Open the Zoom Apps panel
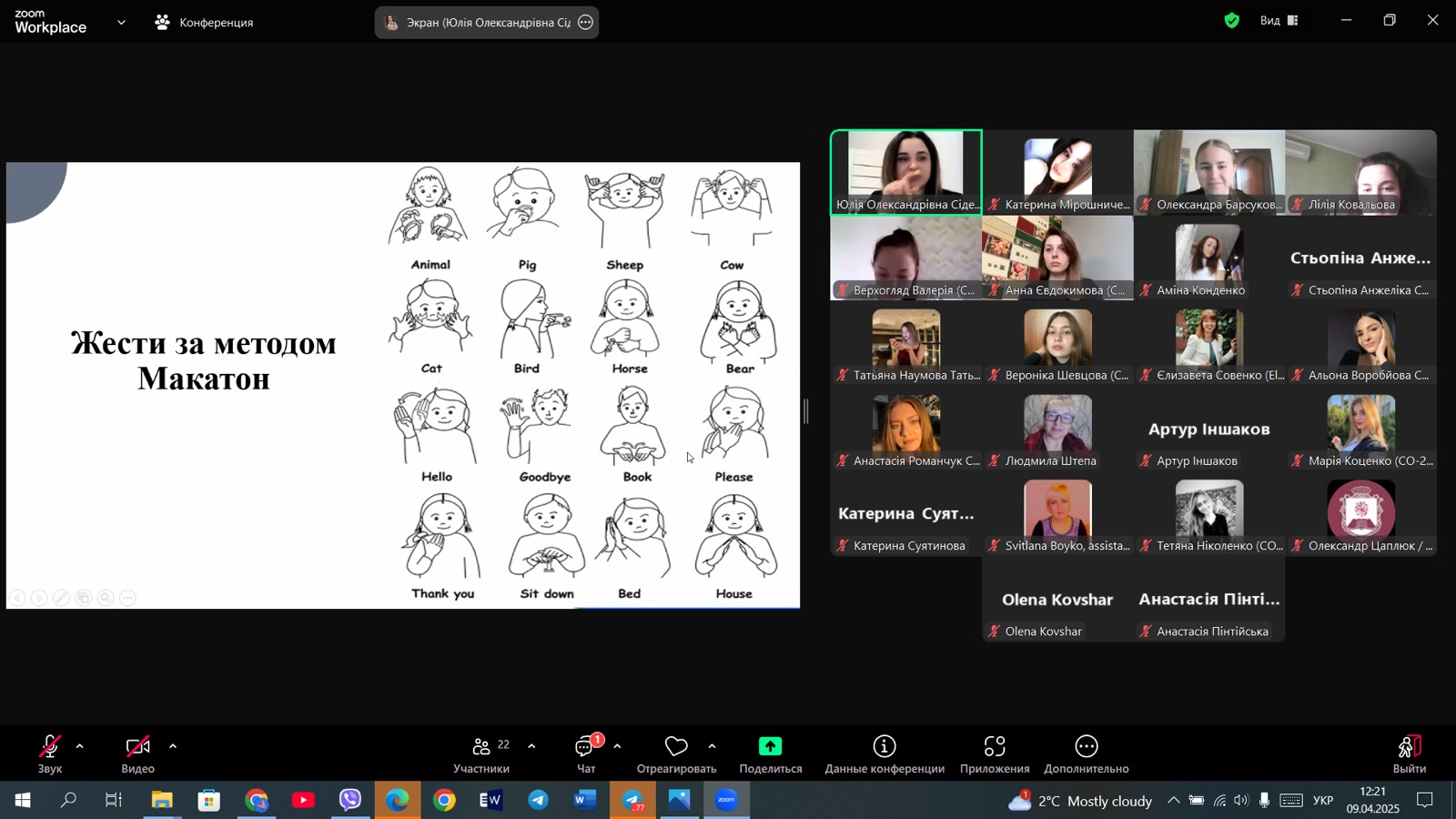 pyautogui.click(x=994, y=754)
